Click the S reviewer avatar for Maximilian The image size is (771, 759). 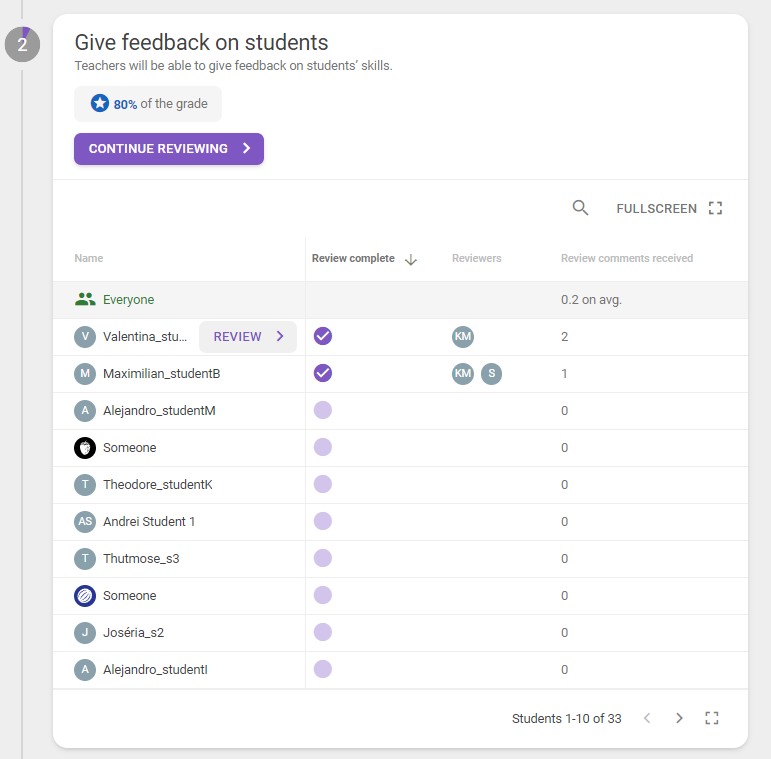491,374
